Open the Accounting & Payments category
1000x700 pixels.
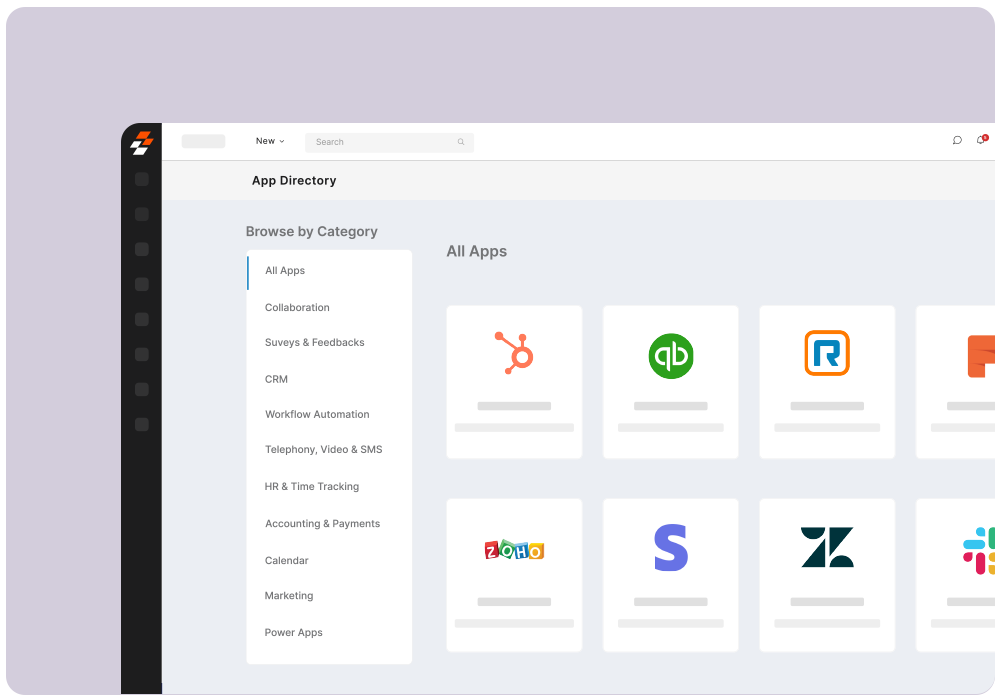tap(322, 523)
